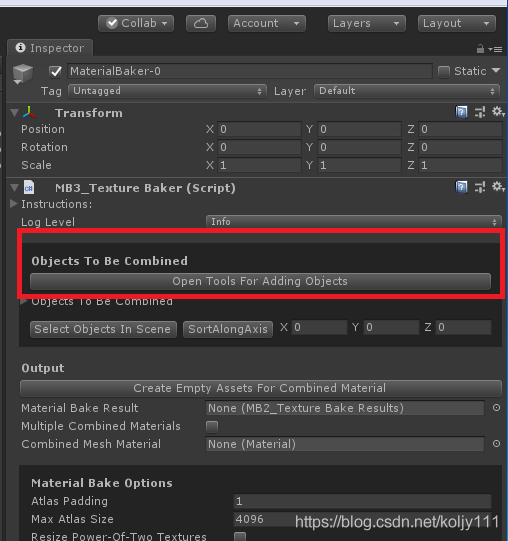Click Rotation Y field

359,147
